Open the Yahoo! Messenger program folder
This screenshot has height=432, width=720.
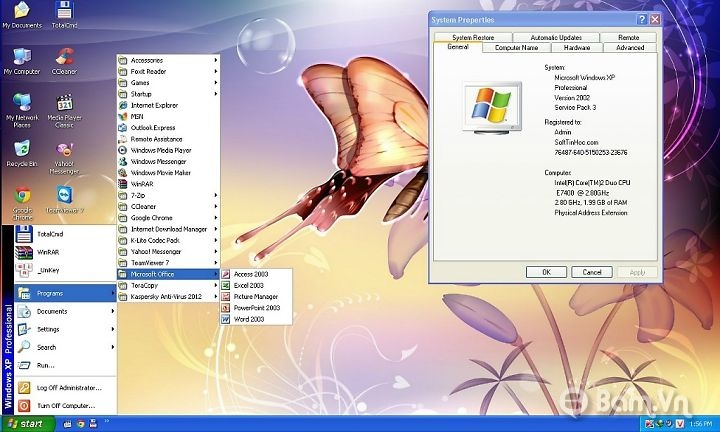[x=169, y=252]
